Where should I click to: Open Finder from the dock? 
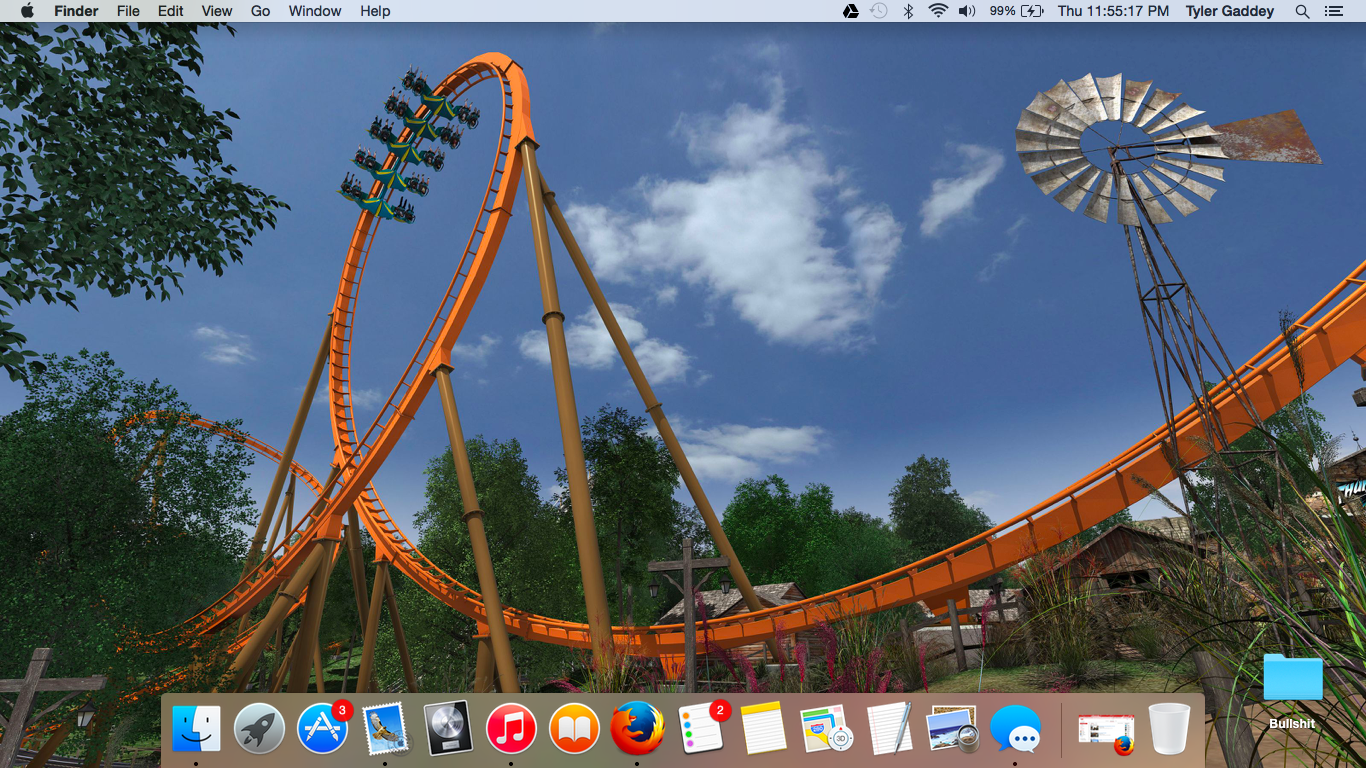(196, 728)
